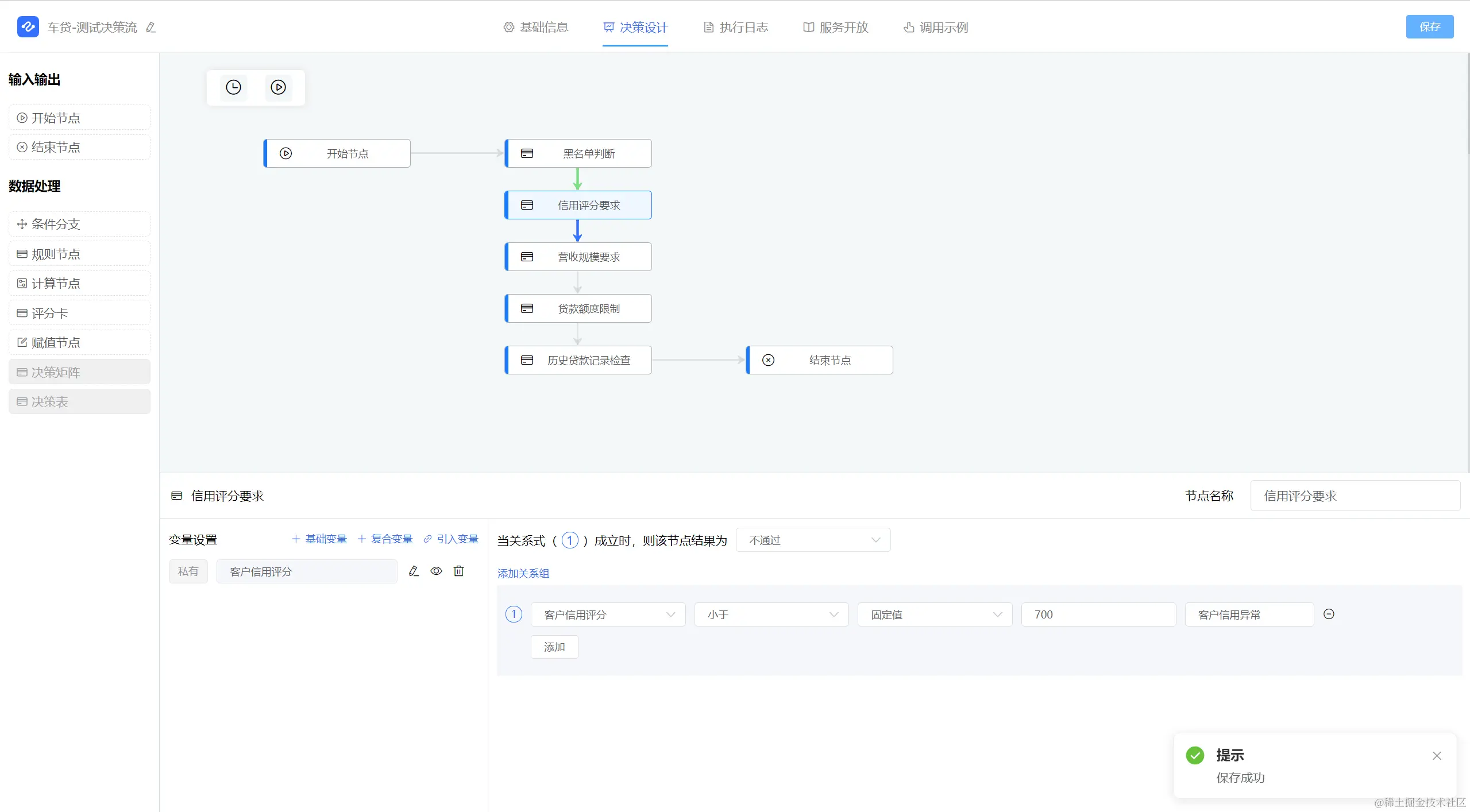Click the 添加关系组 link

[523, 573]
